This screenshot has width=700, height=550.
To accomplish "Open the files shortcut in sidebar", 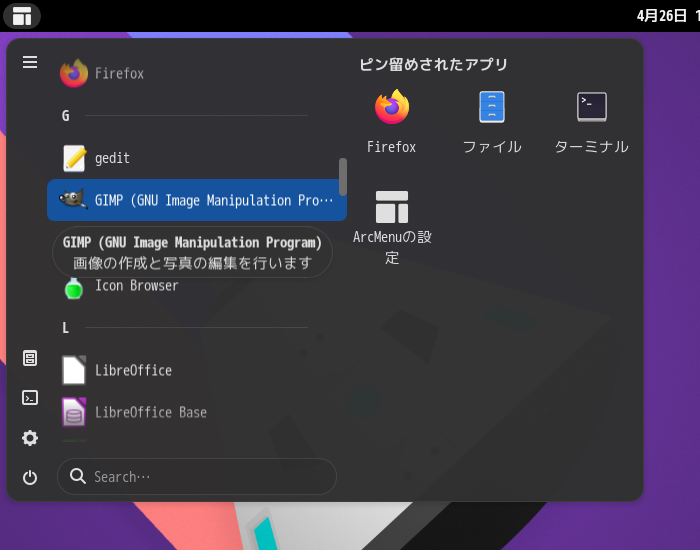I will coord(30,358).
